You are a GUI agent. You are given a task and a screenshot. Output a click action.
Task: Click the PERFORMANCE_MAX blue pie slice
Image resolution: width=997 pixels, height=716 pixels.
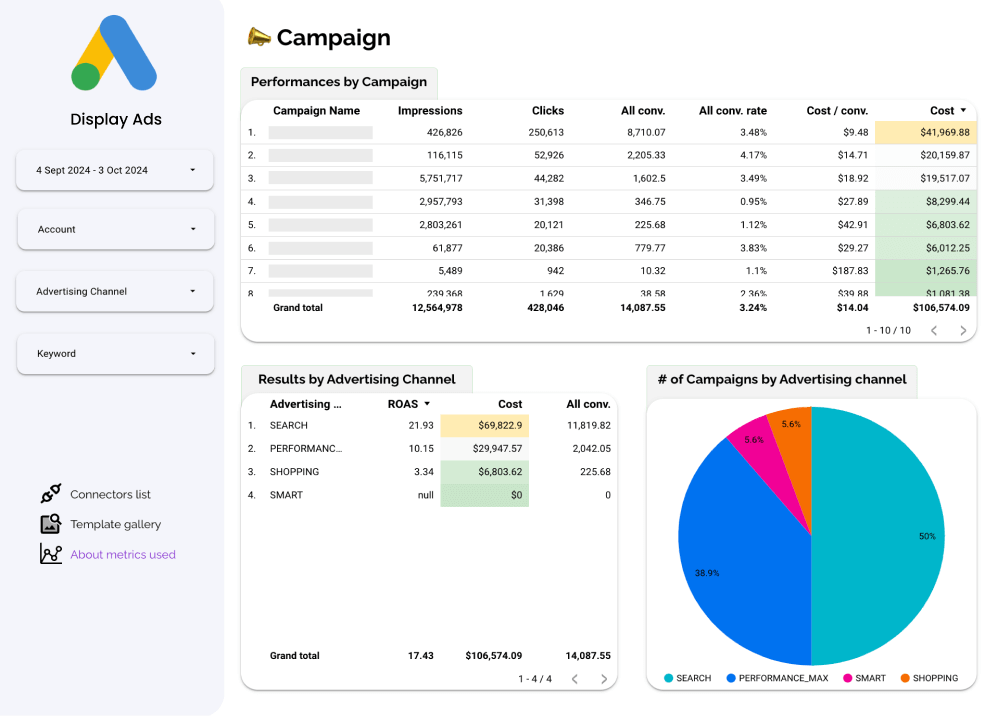coord(740,560)
